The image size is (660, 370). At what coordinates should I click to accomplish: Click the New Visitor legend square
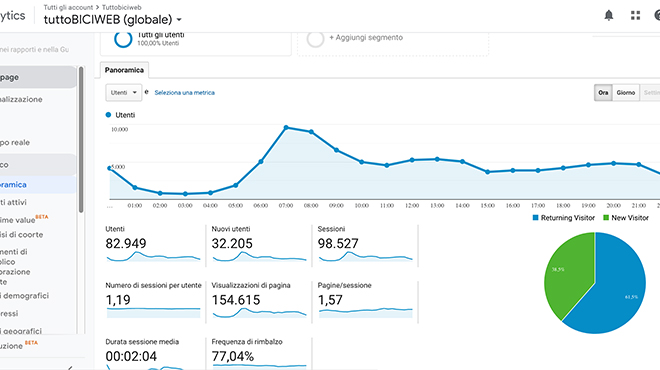606,218
